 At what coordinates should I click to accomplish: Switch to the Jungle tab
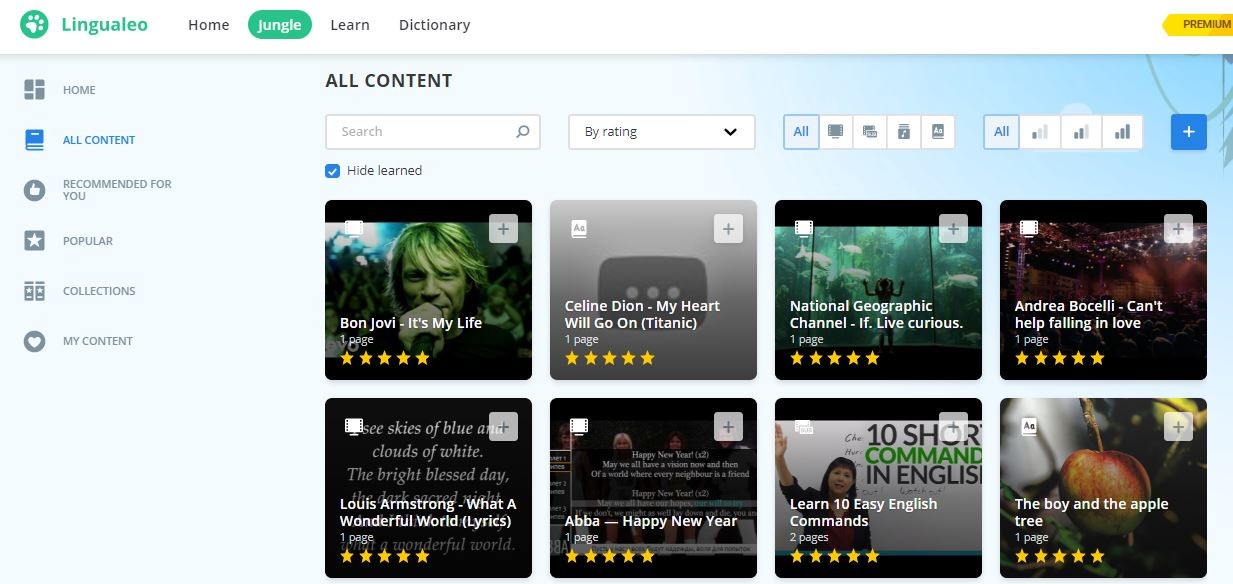pyautogui.click(x=280, y=25)
